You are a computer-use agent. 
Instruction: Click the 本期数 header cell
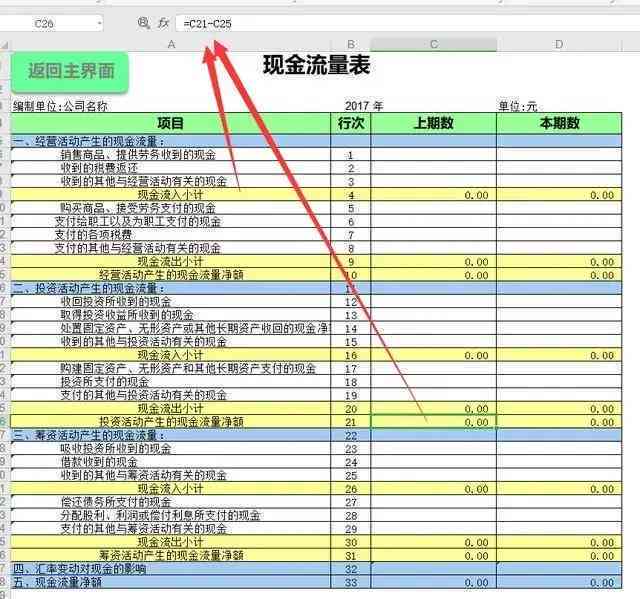[559, 123]
